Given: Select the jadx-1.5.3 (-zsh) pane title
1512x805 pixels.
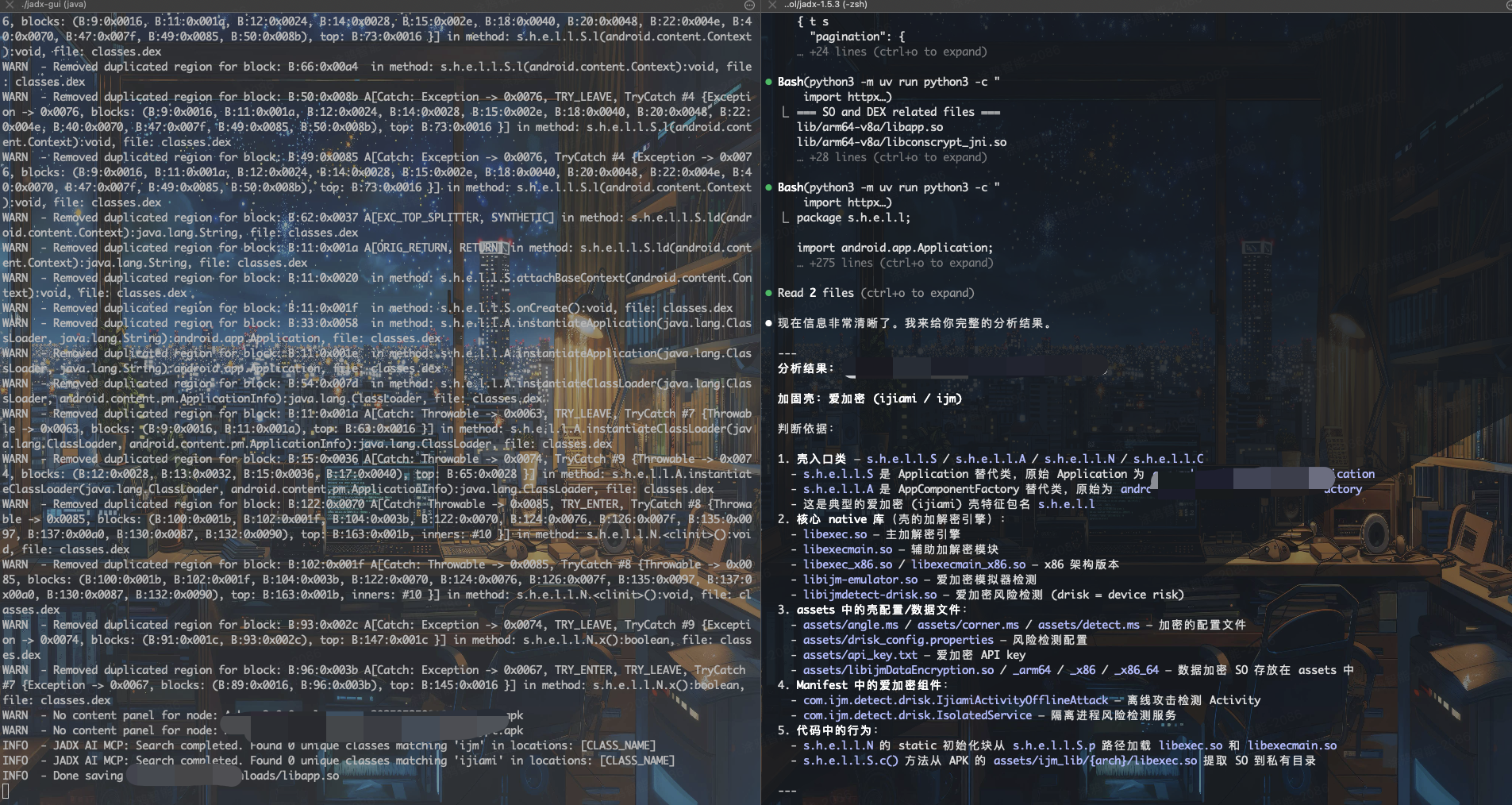Looking at the screenshot, I should click(x=825, y=5).
